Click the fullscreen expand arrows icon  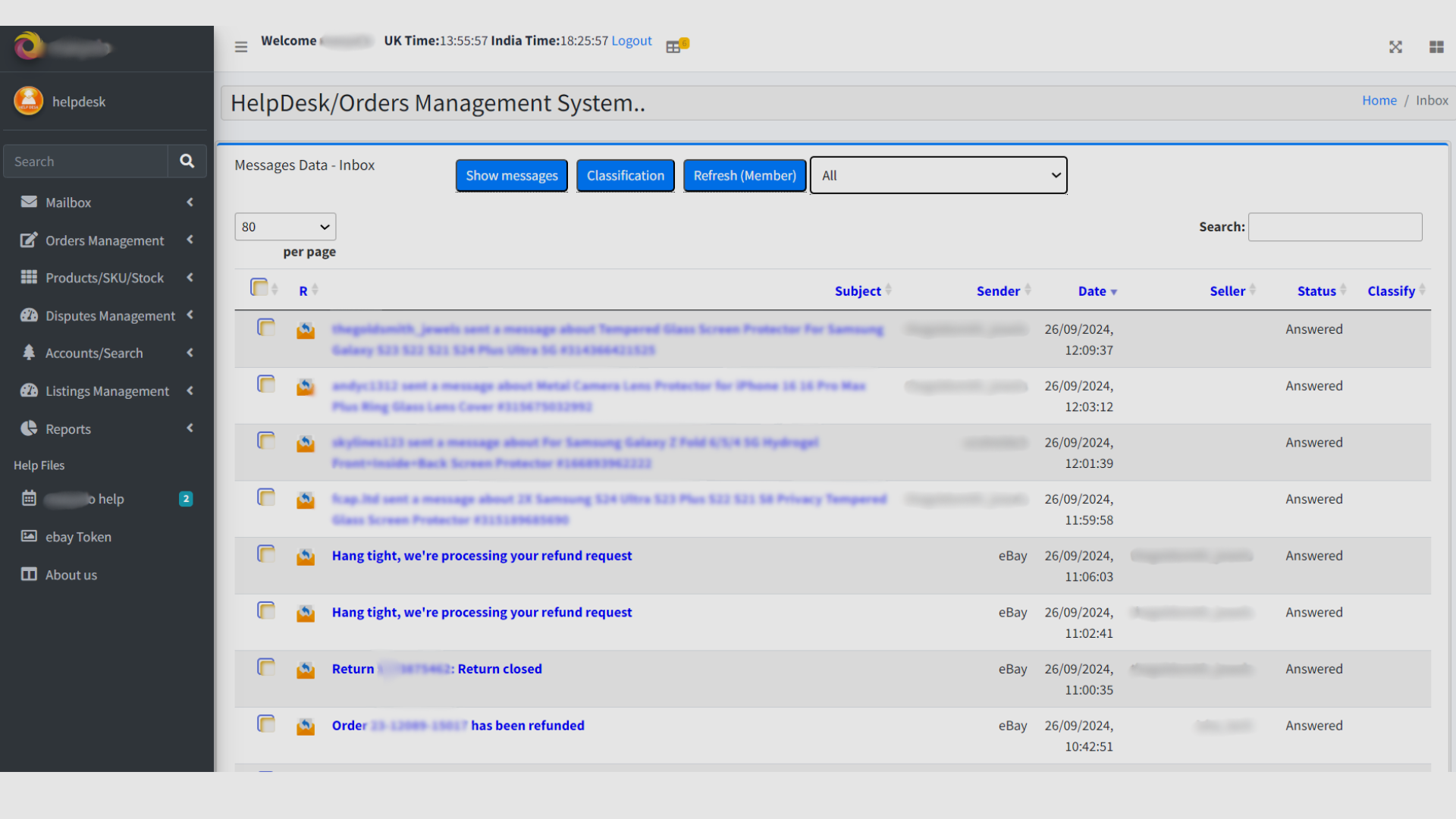(x=1395, y=47)
